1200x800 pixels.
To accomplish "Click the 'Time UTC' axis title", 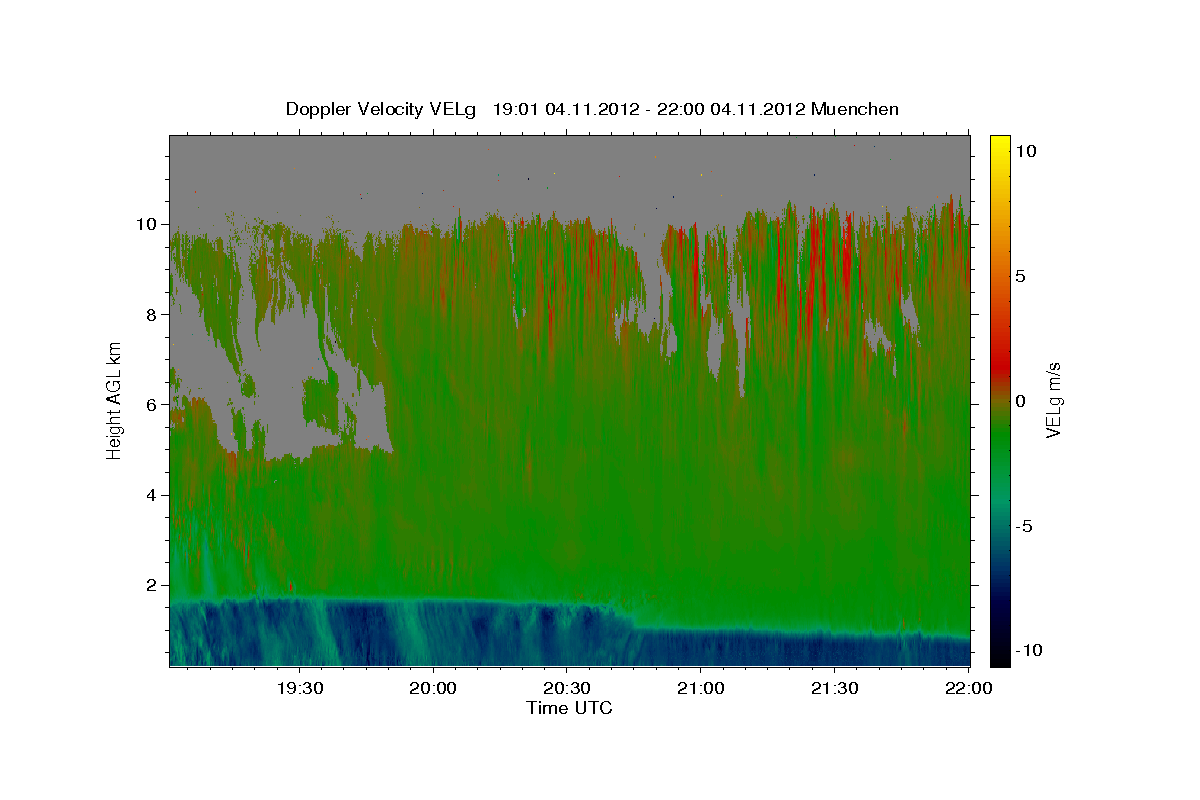I will tap(569, 708).
